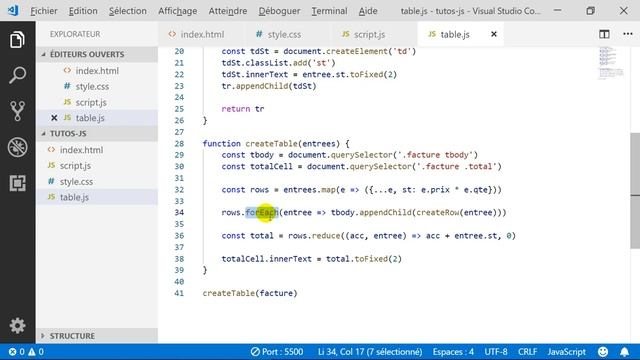Open the Déboguer menu
The width and height of the screenshot is (640, 360).
point(279,11)
